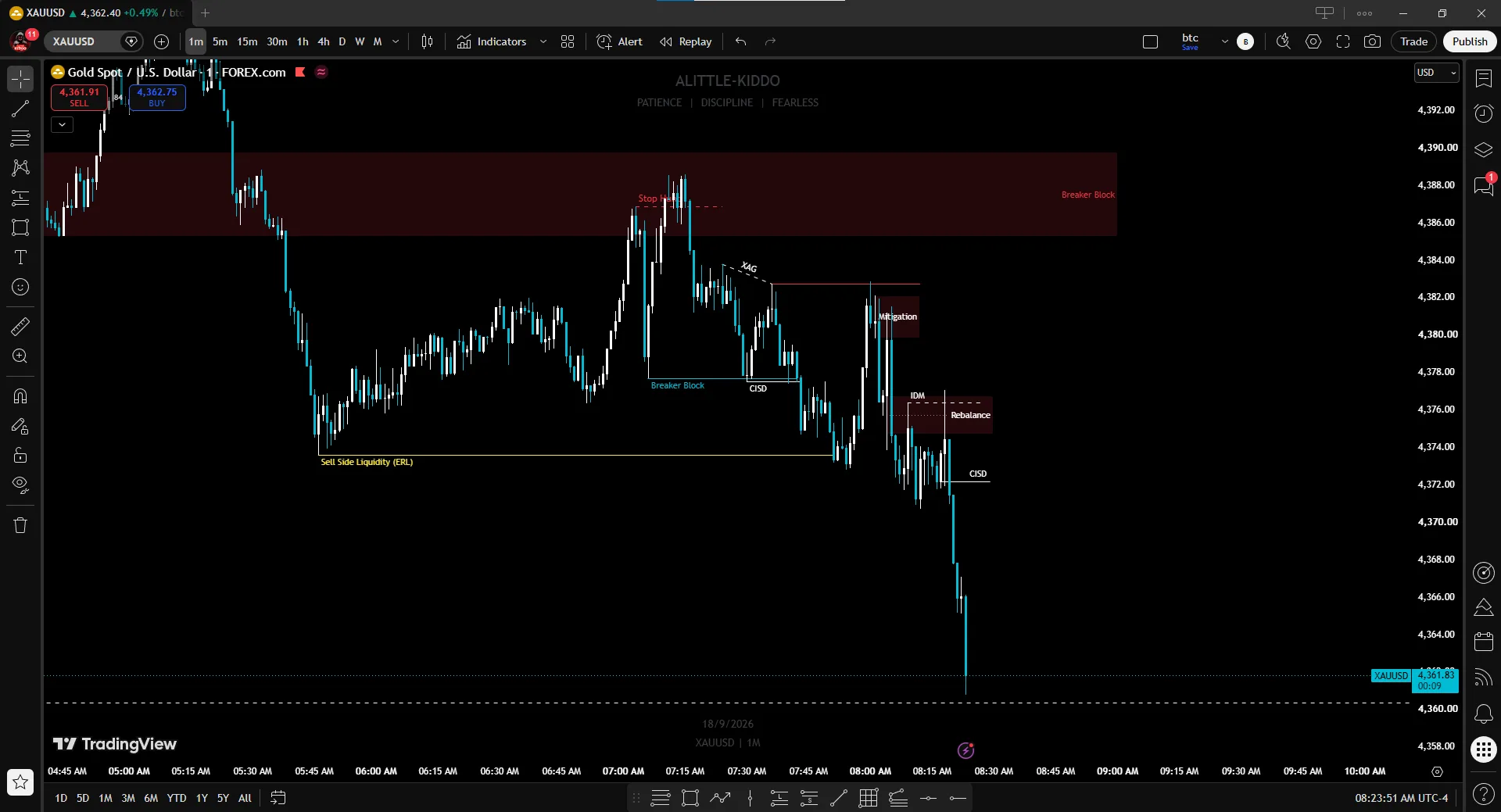1501x812 pixels.
Task: Select the geometric shapes tool
Action: [x=20, y=227]
